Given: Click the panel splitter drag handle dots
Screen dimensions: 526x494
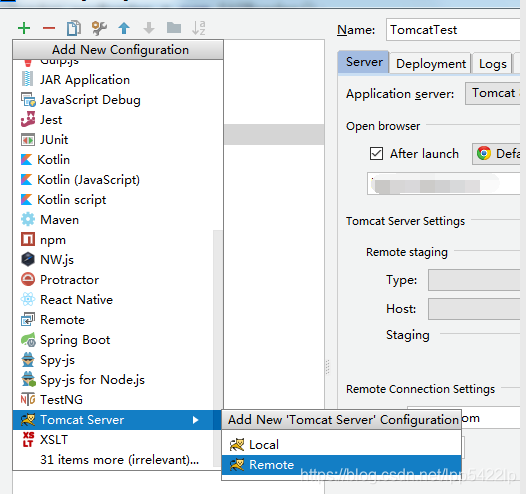Looking at the screenshot, I should click(x=328, y=367).
